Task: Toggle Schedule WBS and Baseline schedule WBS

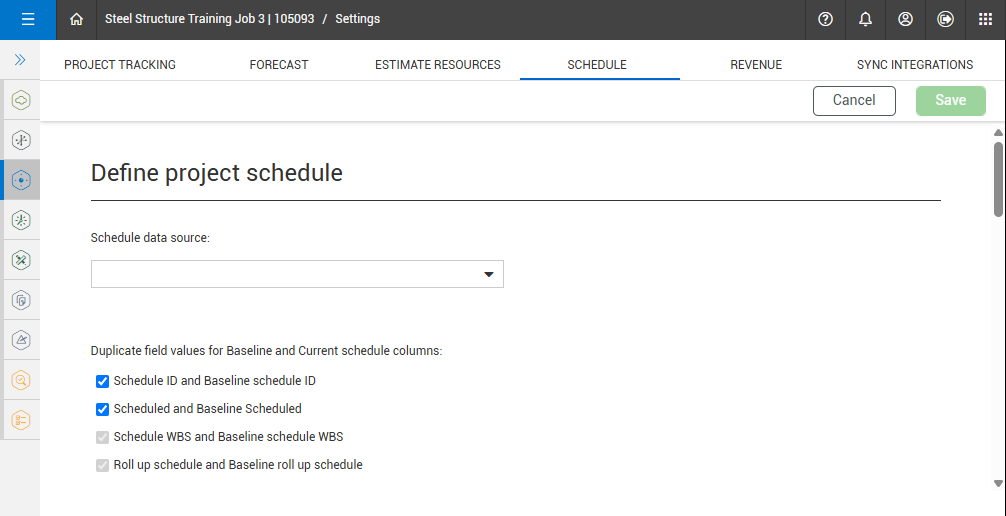Action: [102, 437]
